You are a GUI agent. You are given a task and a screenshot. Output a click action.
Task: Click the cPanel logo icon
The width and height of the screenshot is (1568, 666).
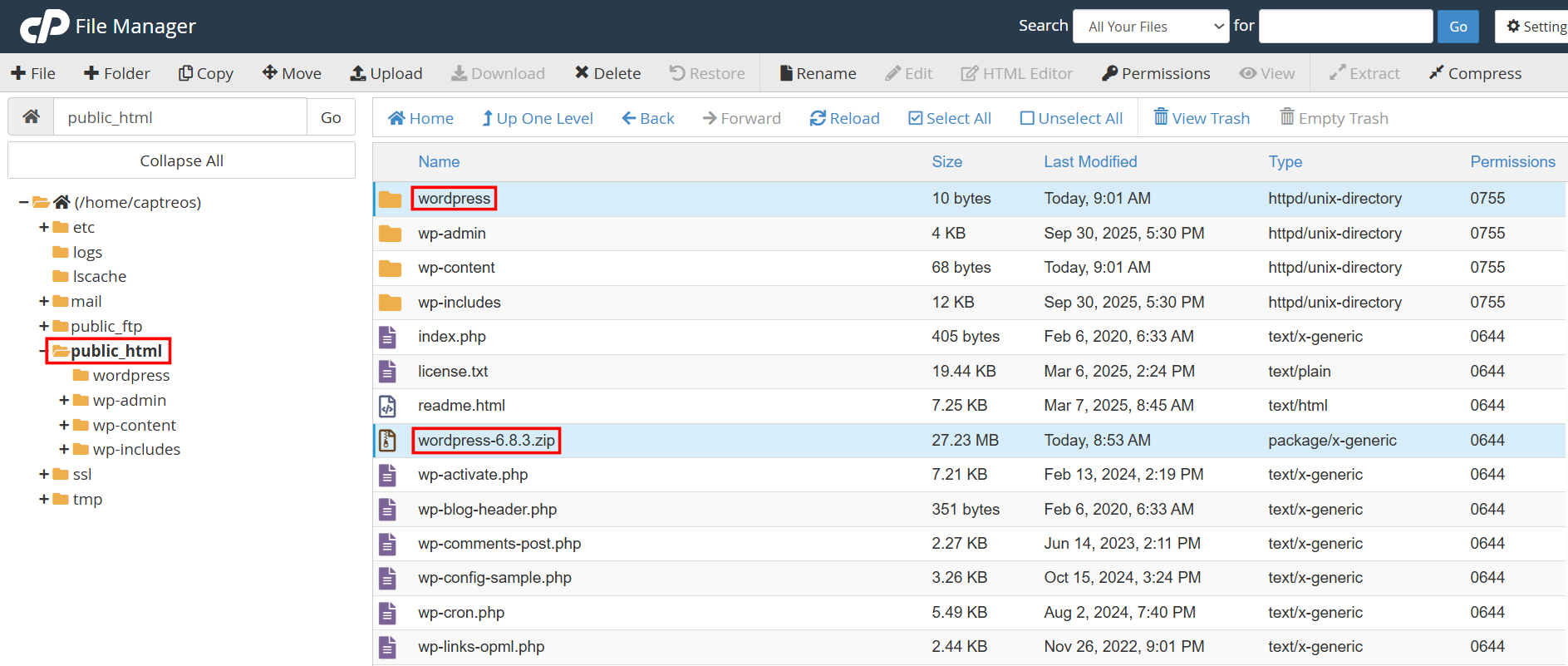(44, 26)
